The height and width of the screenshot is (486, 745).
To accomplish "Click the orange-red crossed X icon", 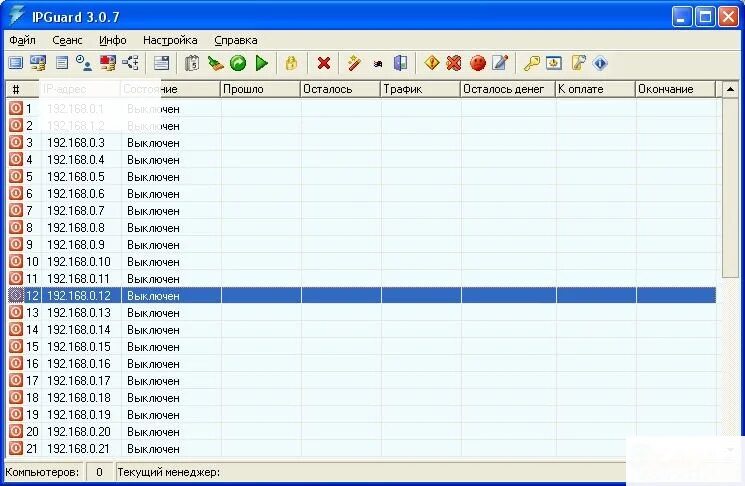I will [x=454, y=63].
